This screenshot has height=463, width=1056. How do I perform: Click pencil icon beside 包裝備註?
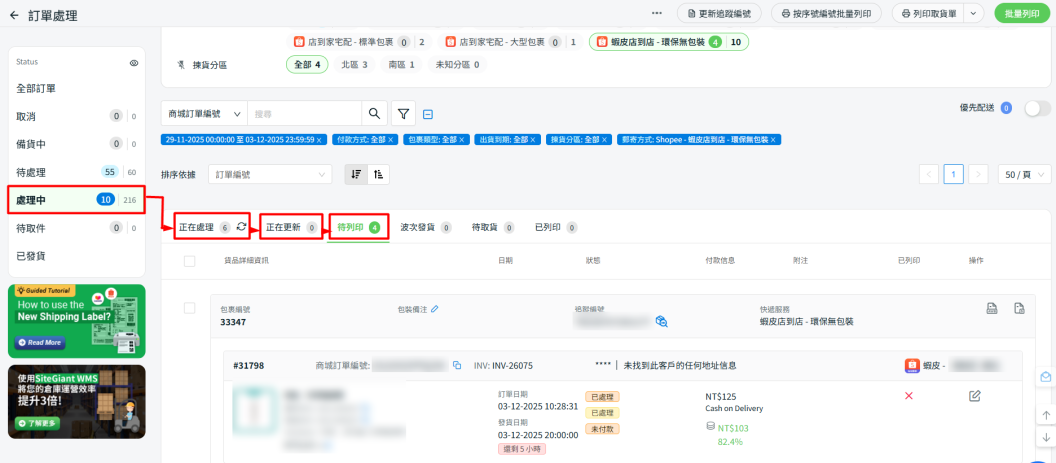point(435,310)
